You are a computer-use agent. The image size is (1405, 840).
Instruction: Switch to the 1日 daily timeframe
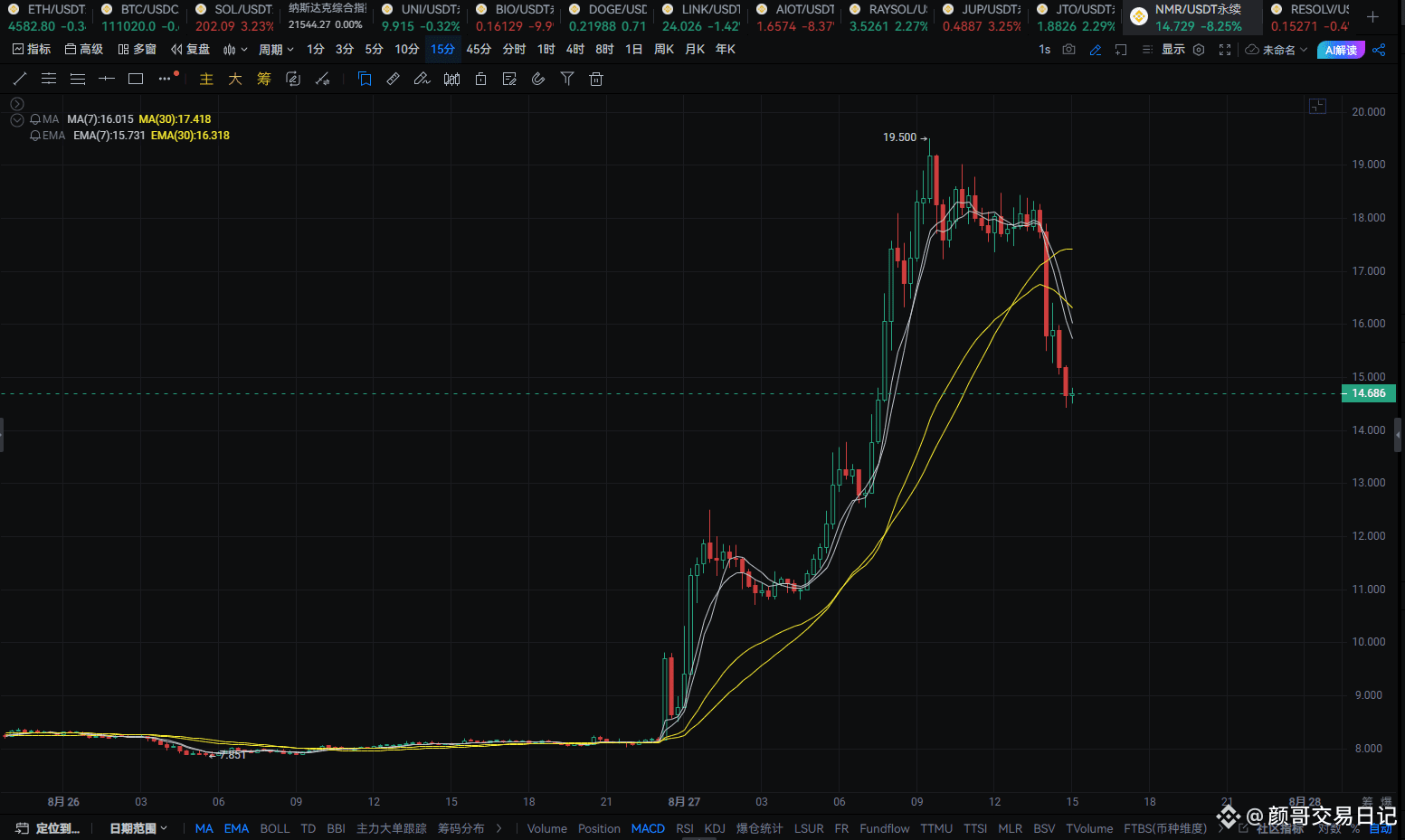tap(634, 49)
